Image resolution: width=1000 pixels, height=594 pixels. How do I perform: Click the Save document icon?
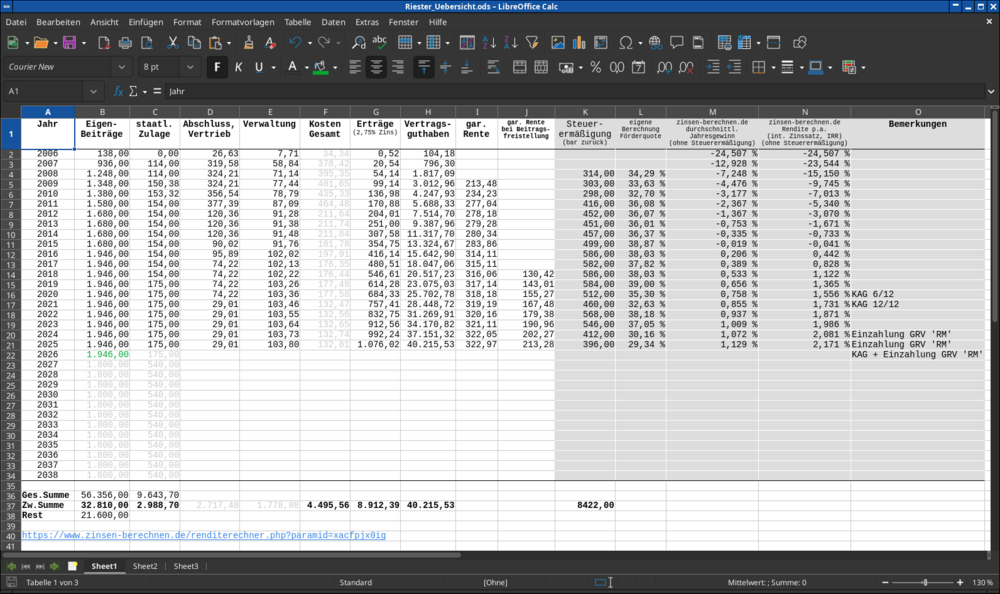[x=69, y=43]
